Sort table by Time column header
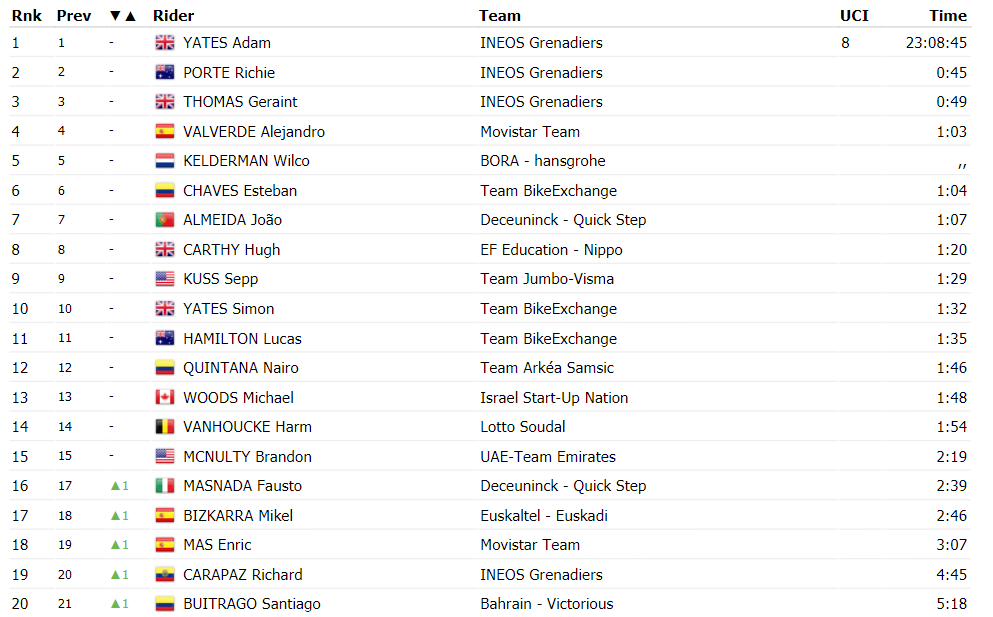Screen dimensions: 993x617 pyautogui.click(x=947, y=16)
